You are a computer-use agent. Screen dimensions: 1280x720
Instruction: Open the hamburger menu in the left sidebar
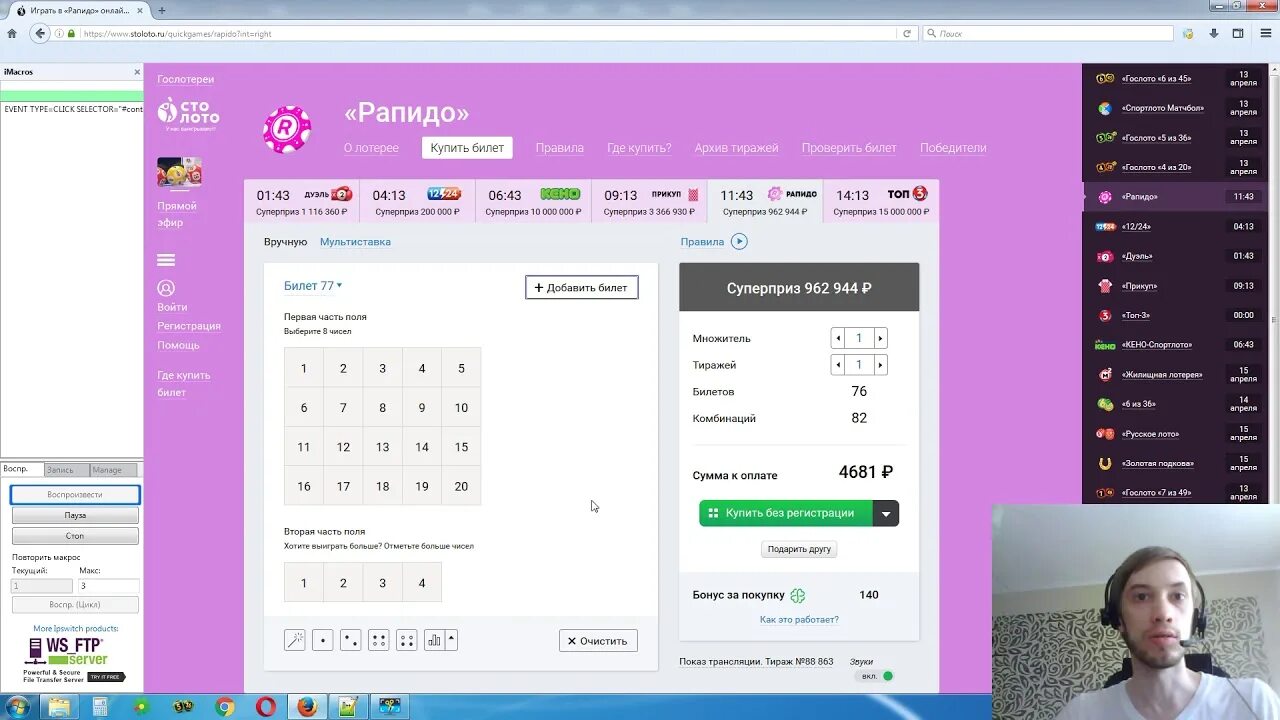[166, 260]
